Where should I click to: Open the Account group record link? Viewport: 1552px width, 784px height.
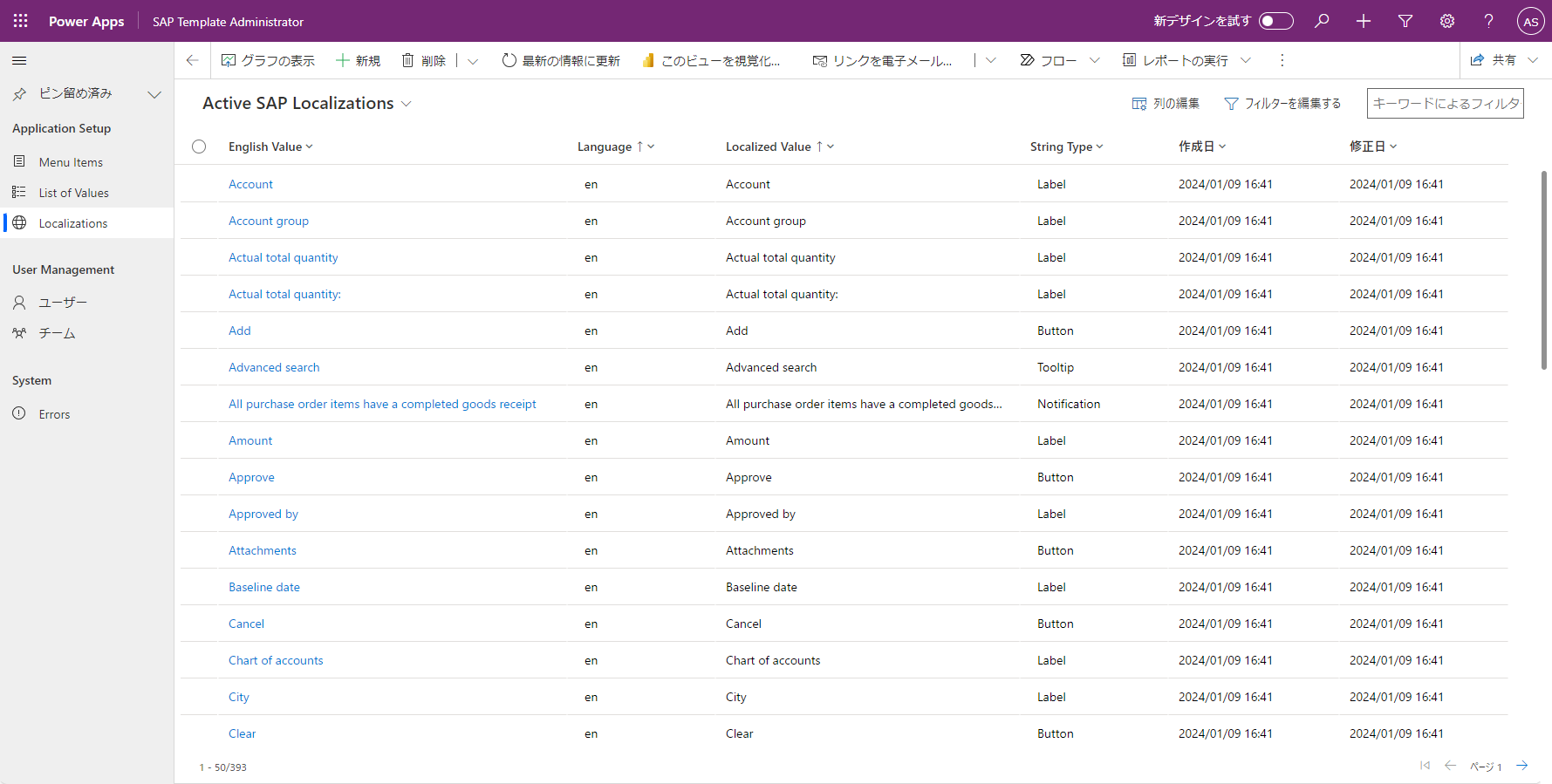pos(269,221)
